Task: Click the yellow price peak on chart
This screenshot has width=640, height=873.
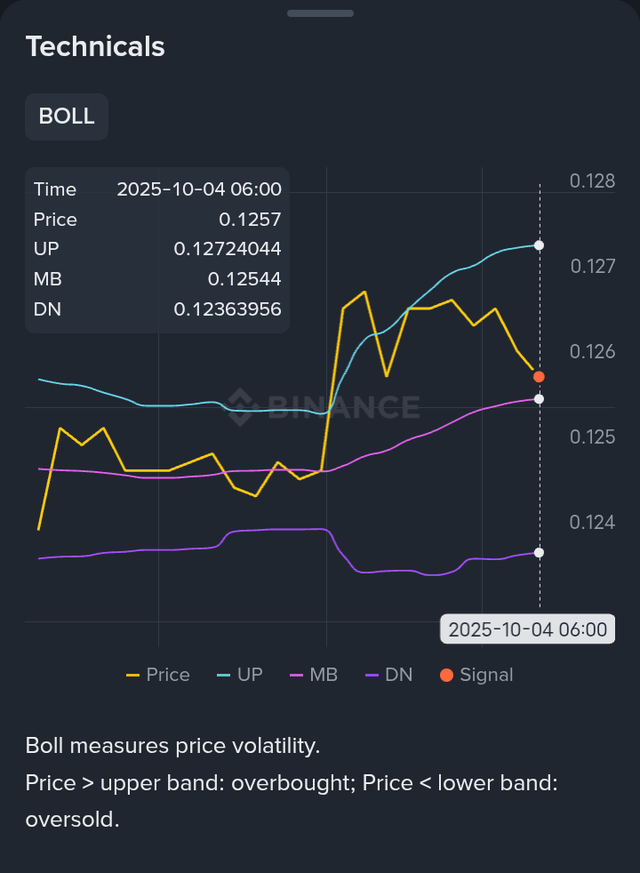Action: tap(364, 292)
